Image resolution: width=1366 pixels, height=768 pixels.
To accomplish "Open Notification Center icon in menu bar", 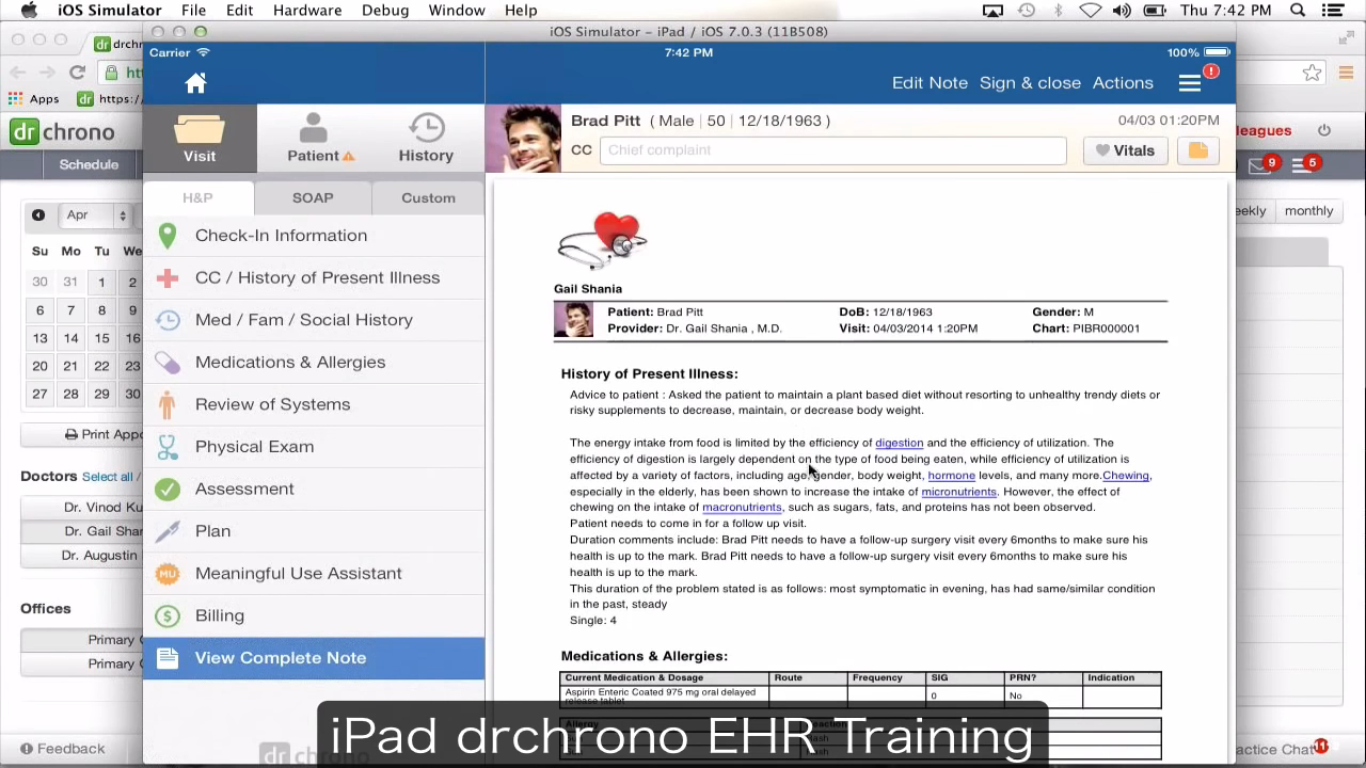I will (x=1333, y=10).
